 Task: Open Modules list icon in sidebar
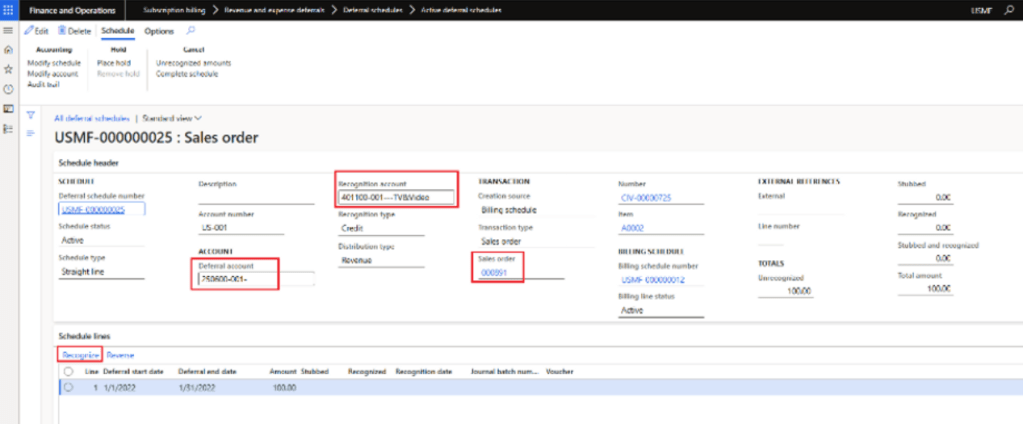pos(9,127)
